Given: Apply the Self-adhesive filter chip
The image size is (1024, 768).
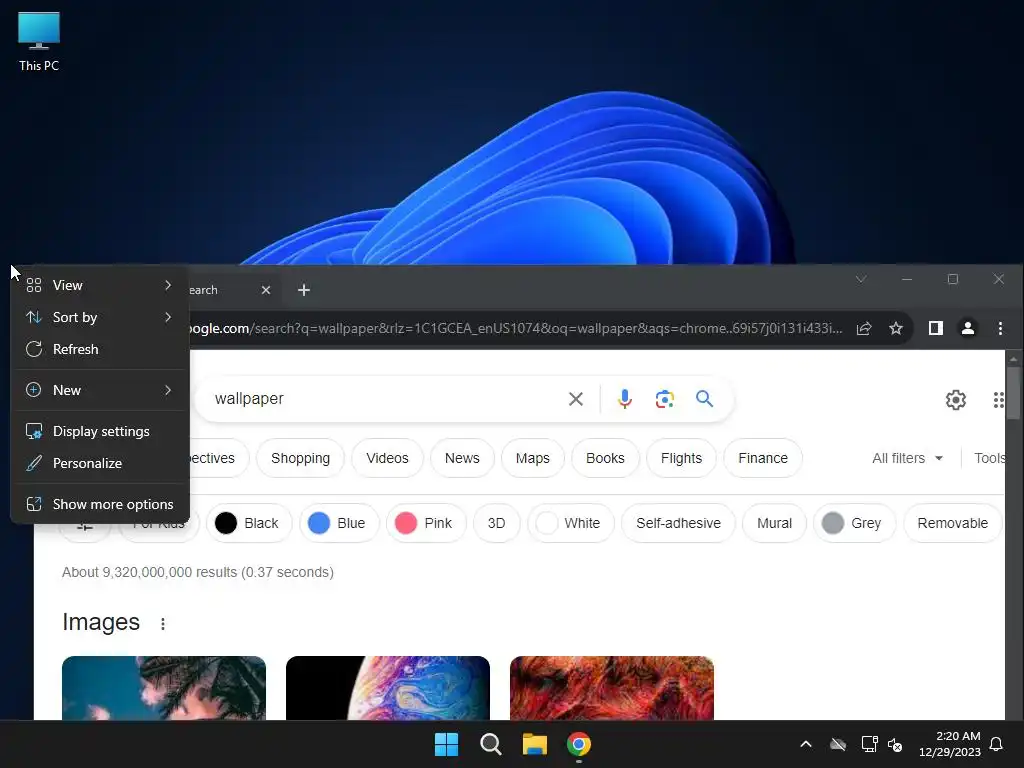Looking at the screenshot, I should point(678,523).
